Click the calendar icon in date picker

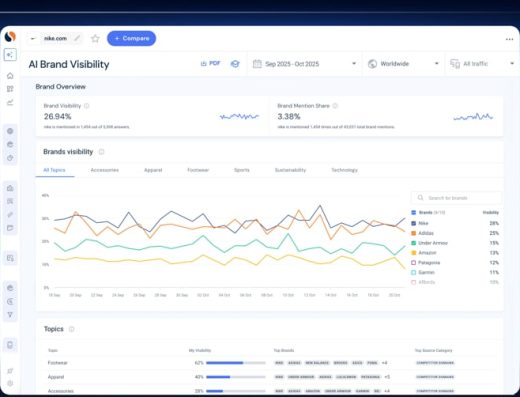click(x=257, y=64)
